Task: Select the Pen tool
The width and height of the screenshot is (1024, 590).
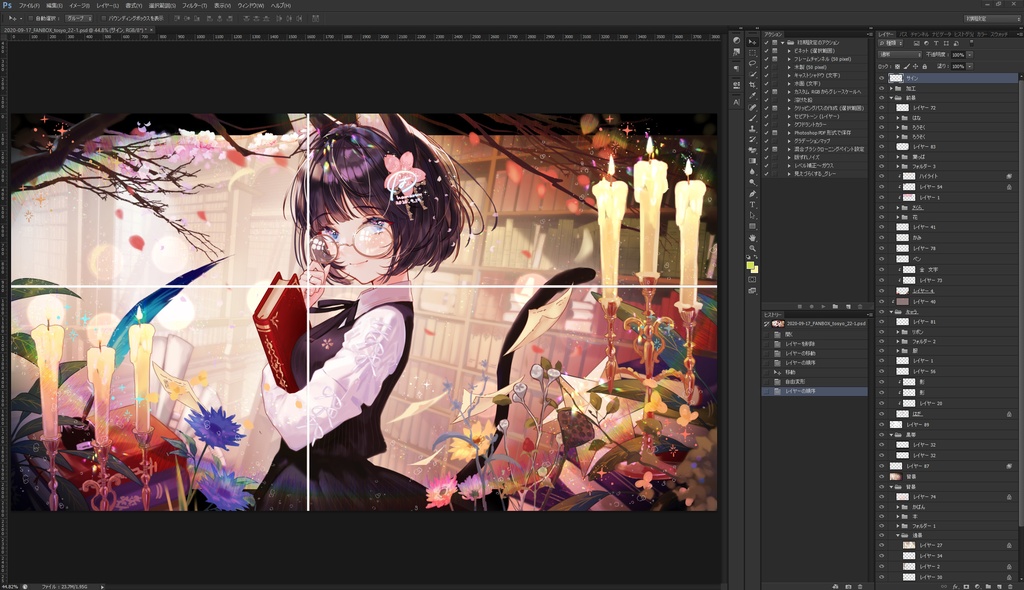Action: 752,194
